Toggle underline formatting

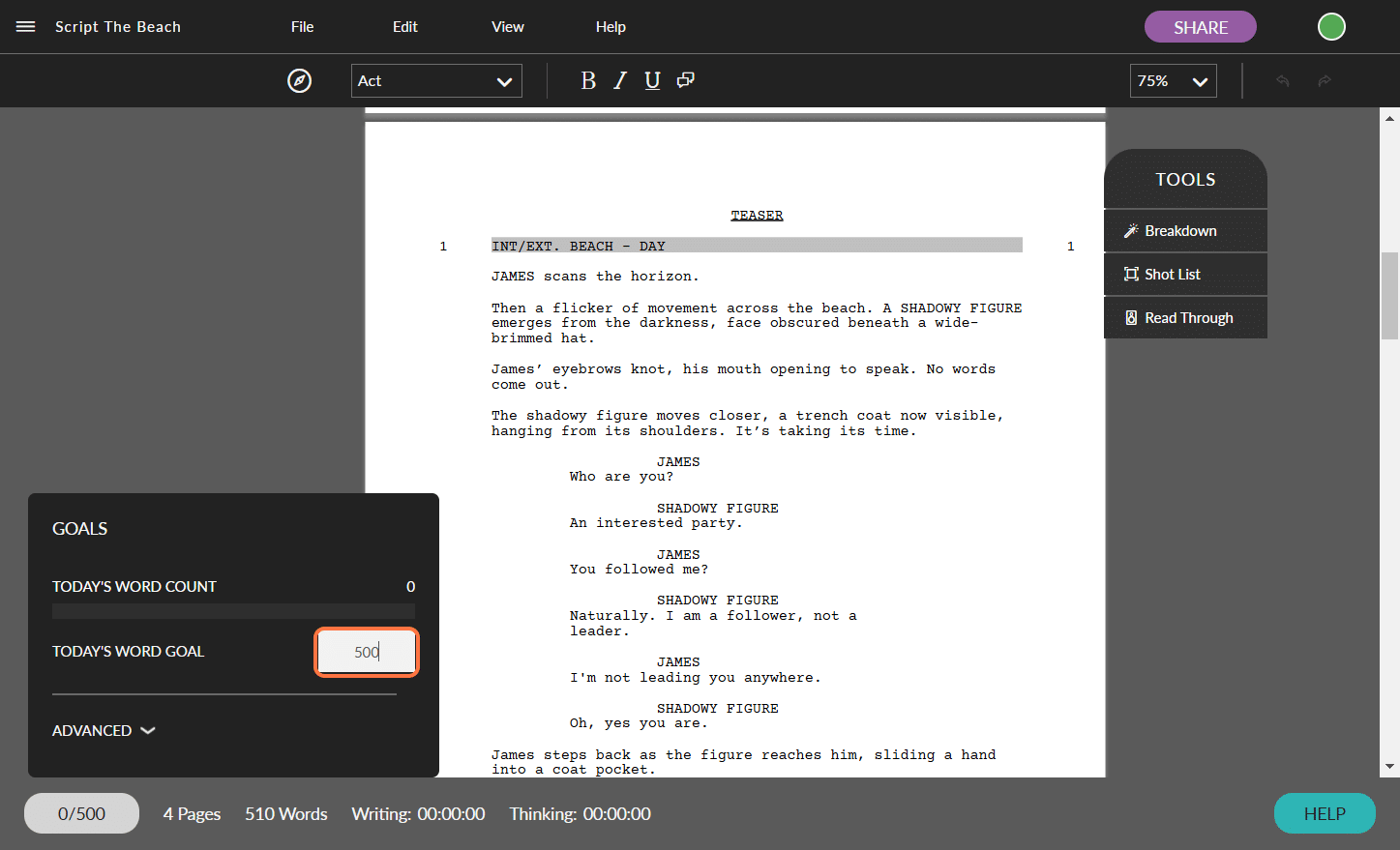[x=651, y=80]
